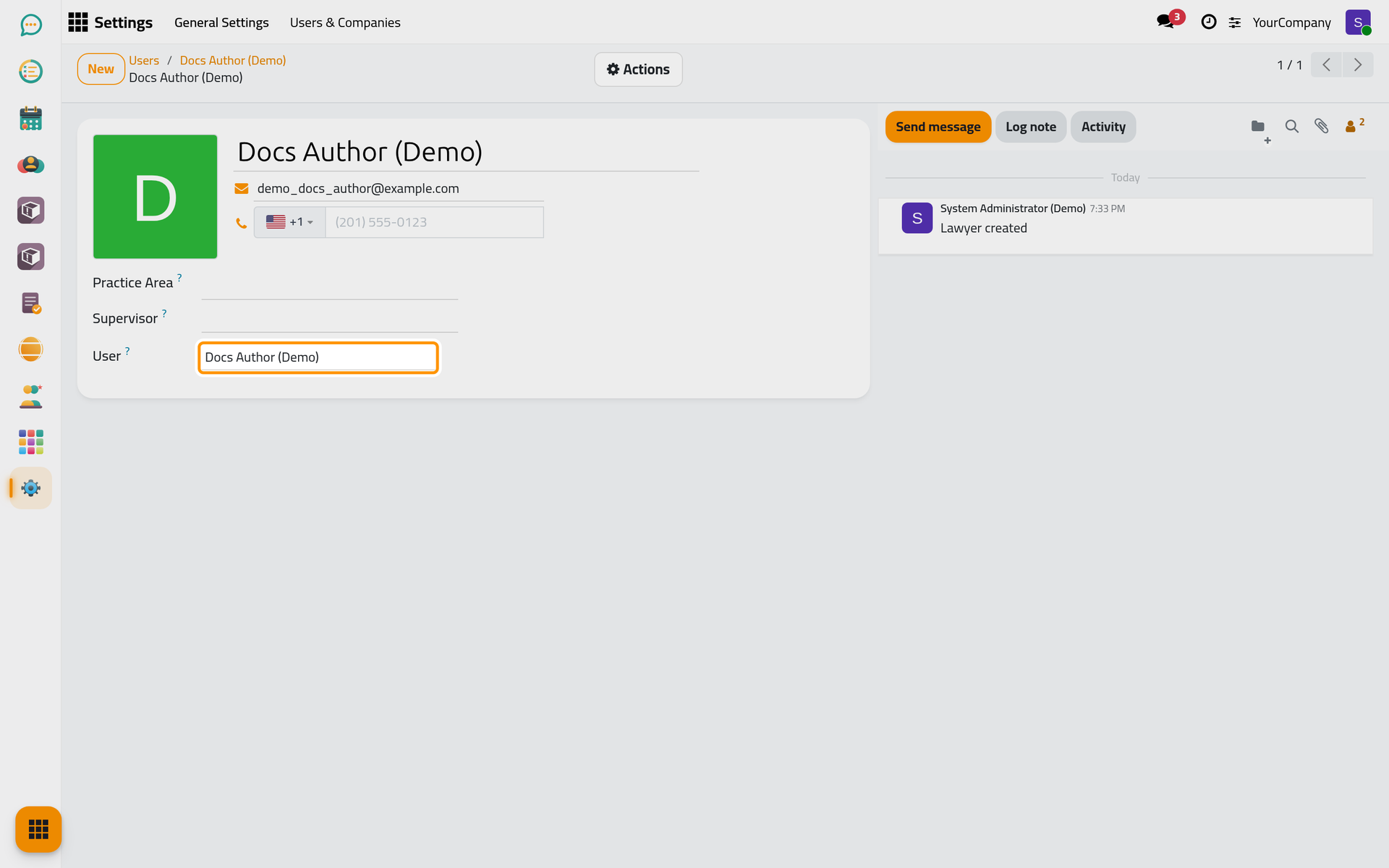The width and height of the screenshot is (1389, 868).
Task: Open the Discuss app in sidebar
Action: 30,25
